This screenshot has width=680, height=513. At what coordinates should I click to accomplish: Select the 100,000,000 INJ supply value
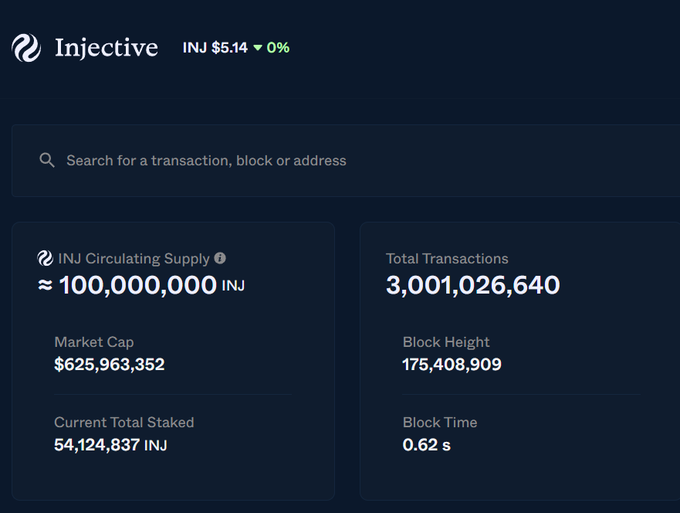tap(141, 285)
